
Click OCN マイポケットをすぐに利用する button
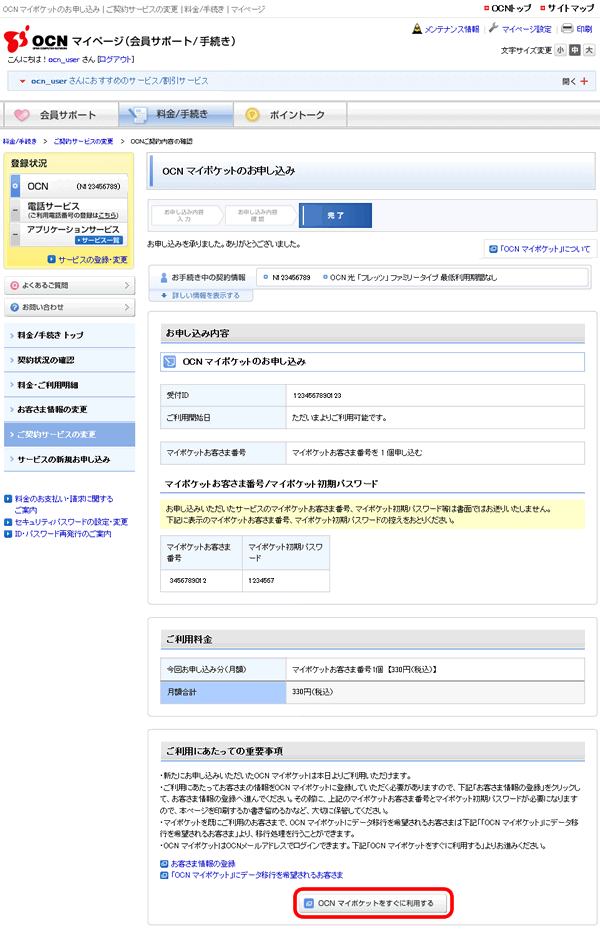tap(373, 903)
